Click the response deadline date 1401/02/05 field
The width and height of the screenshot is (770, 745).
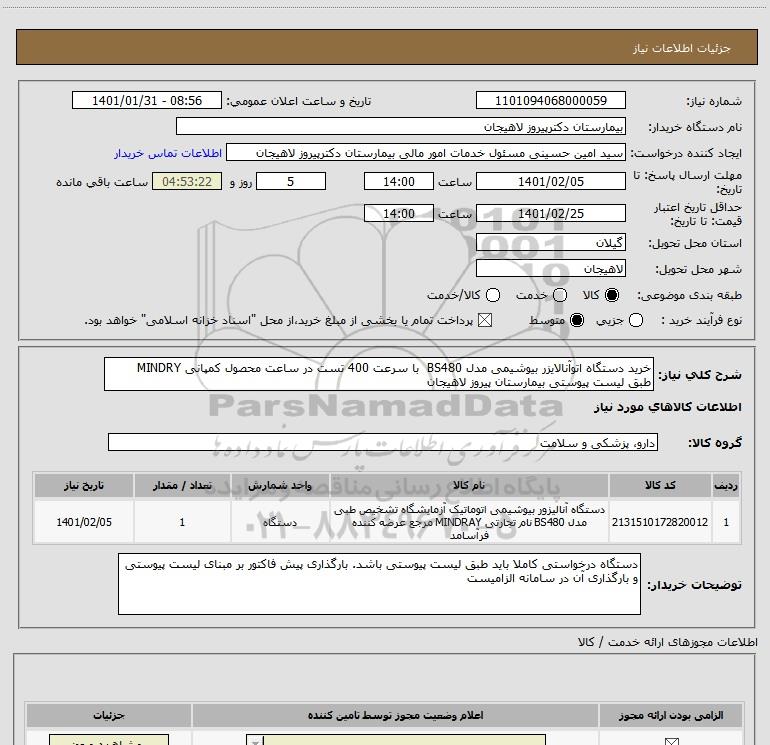550,181
